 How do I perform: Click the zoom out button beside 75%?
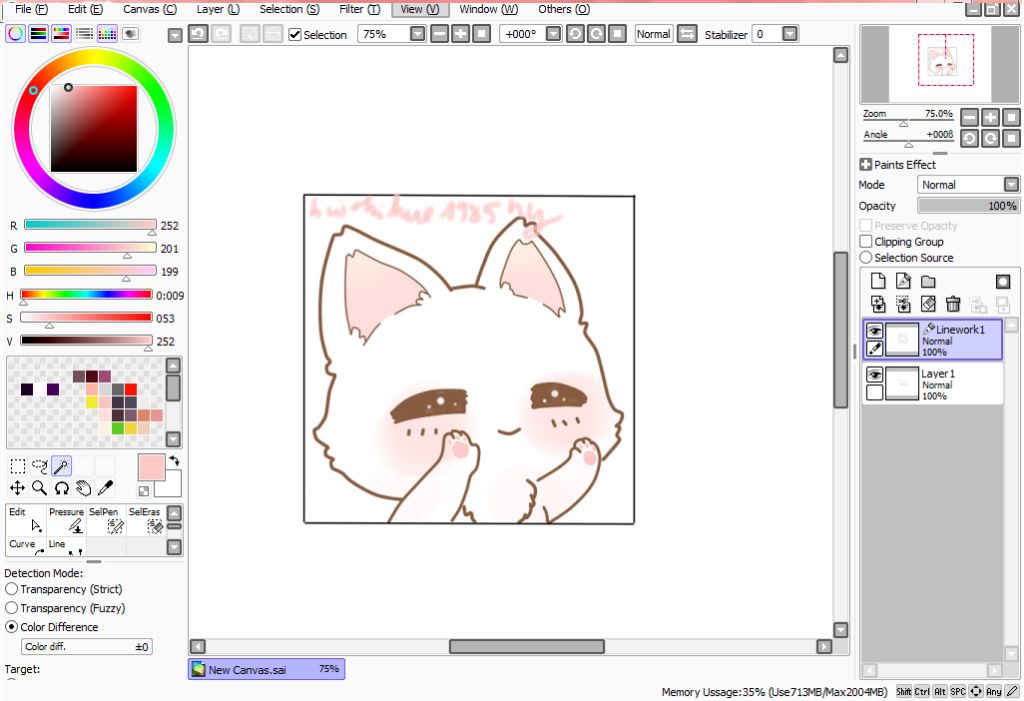[440, 34]
